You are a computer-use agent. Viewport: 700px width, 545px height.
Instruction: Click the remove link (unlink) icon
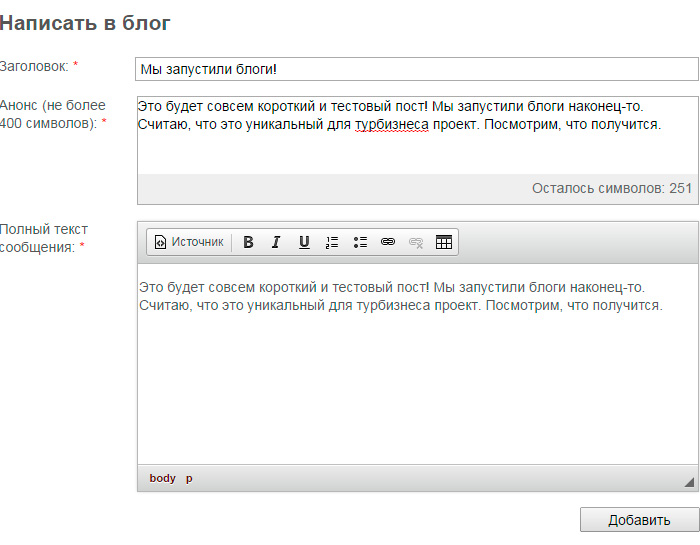(416, 242)
